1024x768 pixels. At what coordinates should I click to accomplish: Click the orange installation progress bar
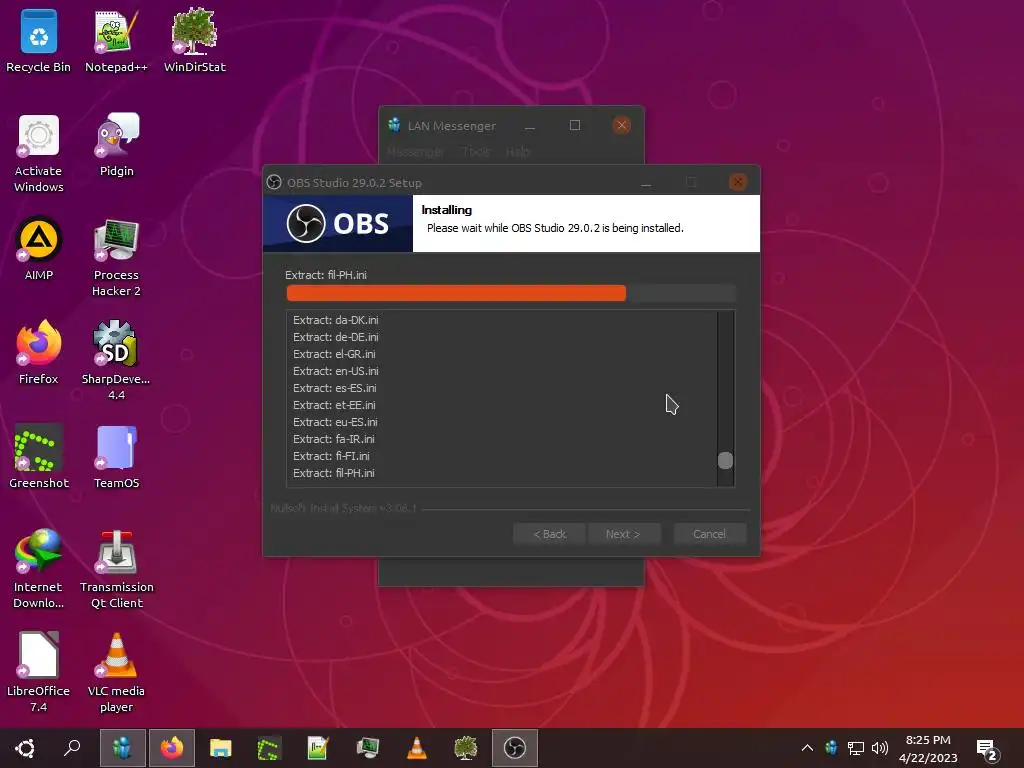click(511, 293)
